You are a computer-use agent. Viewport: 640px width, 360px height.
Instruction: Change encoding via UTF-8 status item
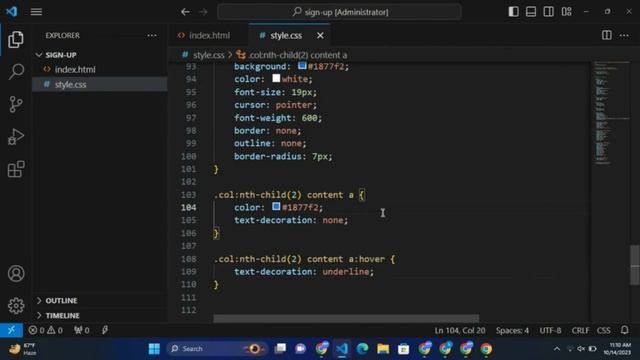550,330
